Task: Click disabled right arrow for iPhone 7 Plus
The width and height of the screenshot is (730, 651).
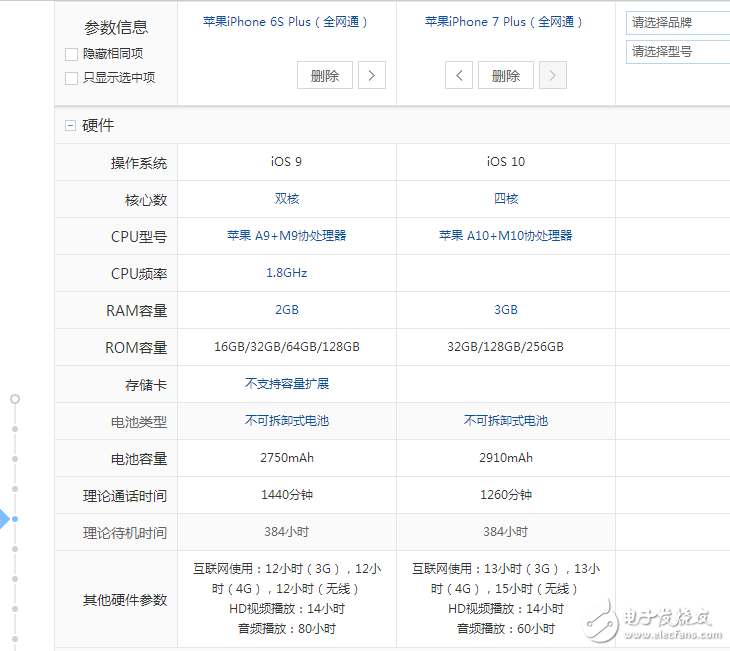Action: tap(553, 75)
